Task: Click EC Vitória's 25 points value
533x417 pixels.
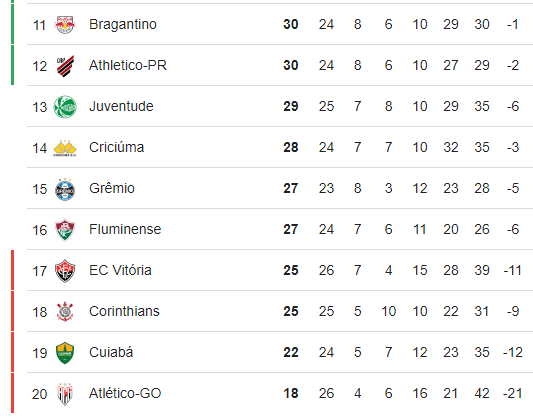Action: coord(291,271)
